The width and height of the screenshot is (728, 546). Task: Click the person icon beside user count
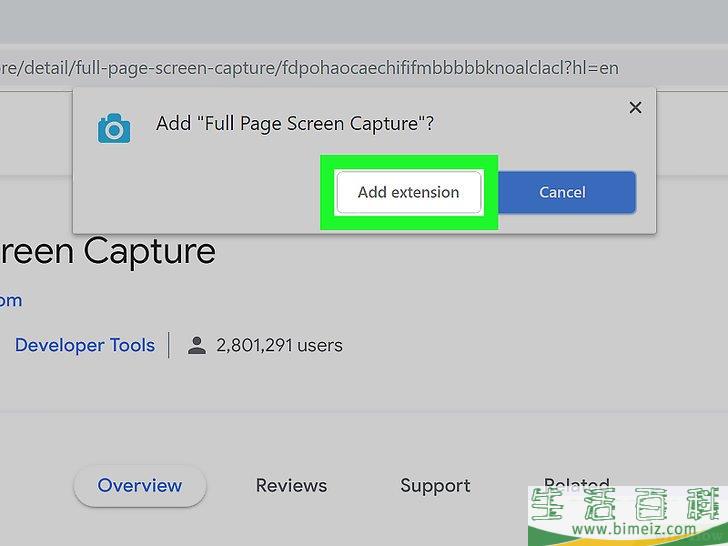coord(197,346)
